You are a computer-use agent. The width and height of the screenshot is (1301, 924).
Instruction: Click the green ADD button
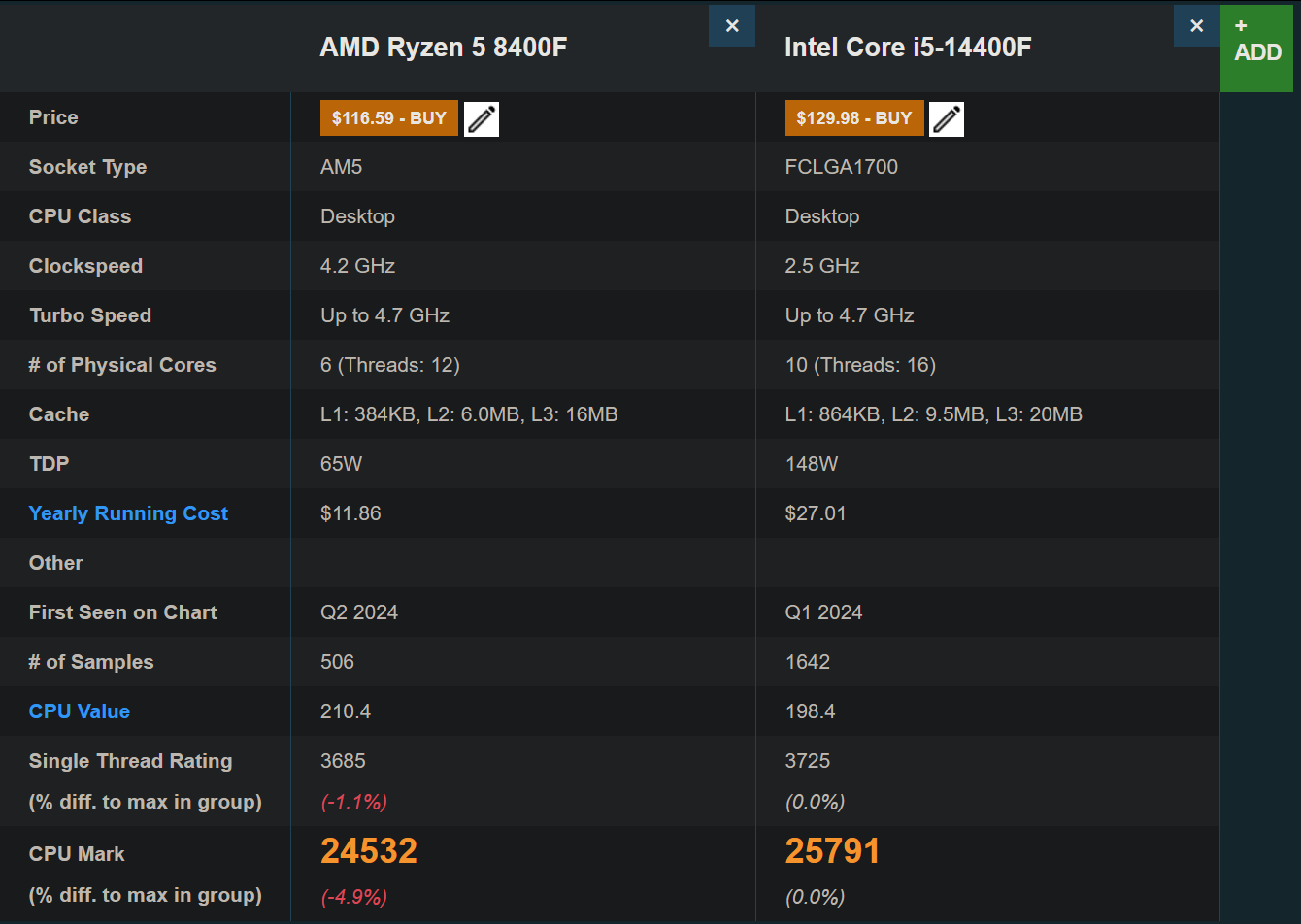[1257, 47]
